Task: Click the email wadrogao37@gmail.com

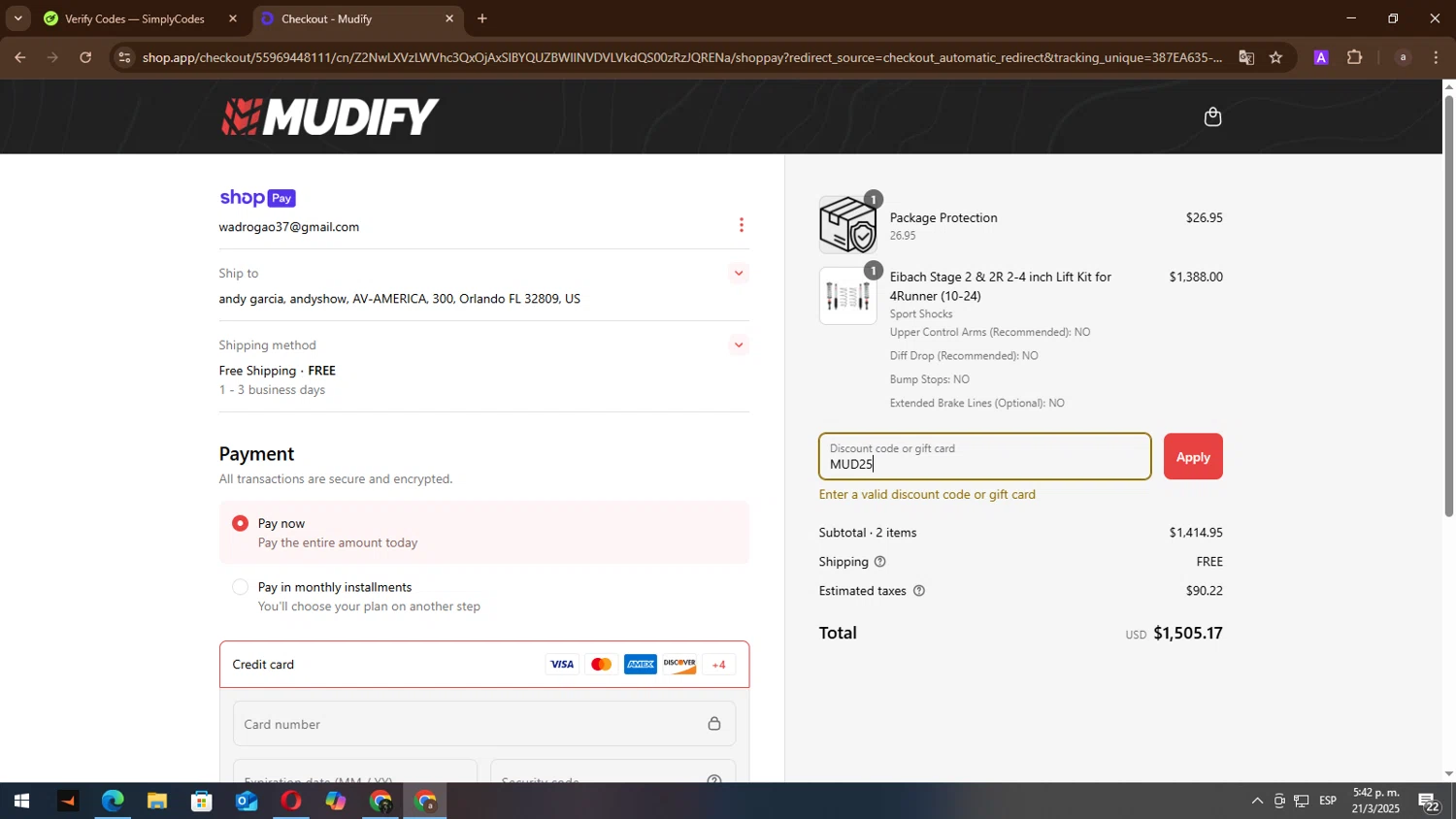Action: 289,227
